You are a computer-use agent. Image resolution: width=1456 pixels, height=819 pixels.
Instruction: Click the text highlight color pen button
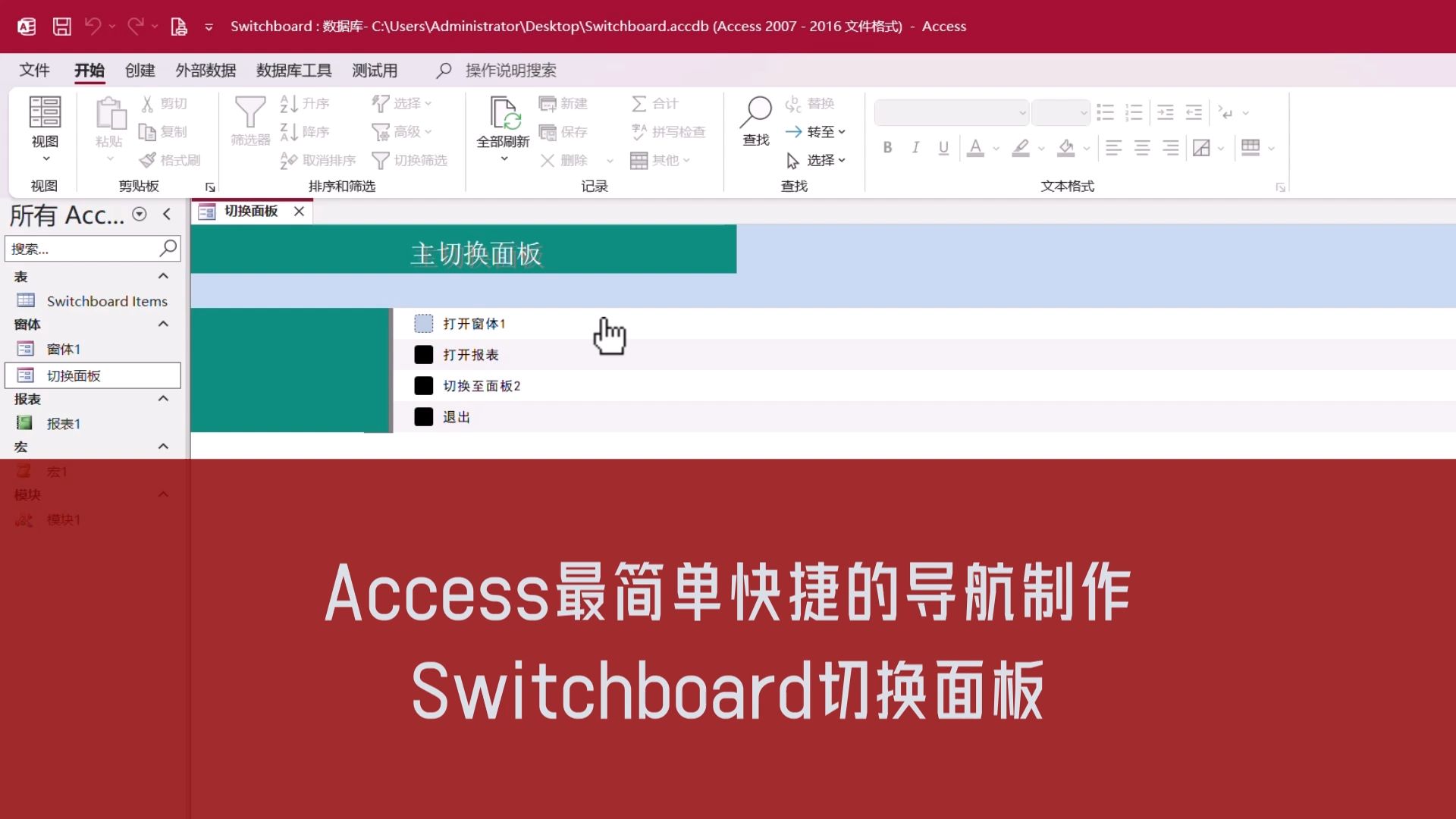coord(1021,148)
